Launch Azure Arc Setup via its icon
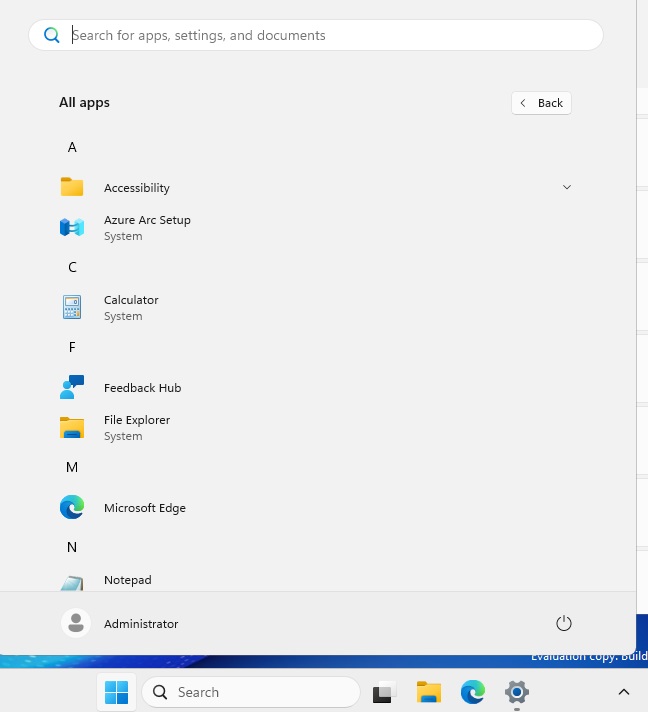 (72, 227)
